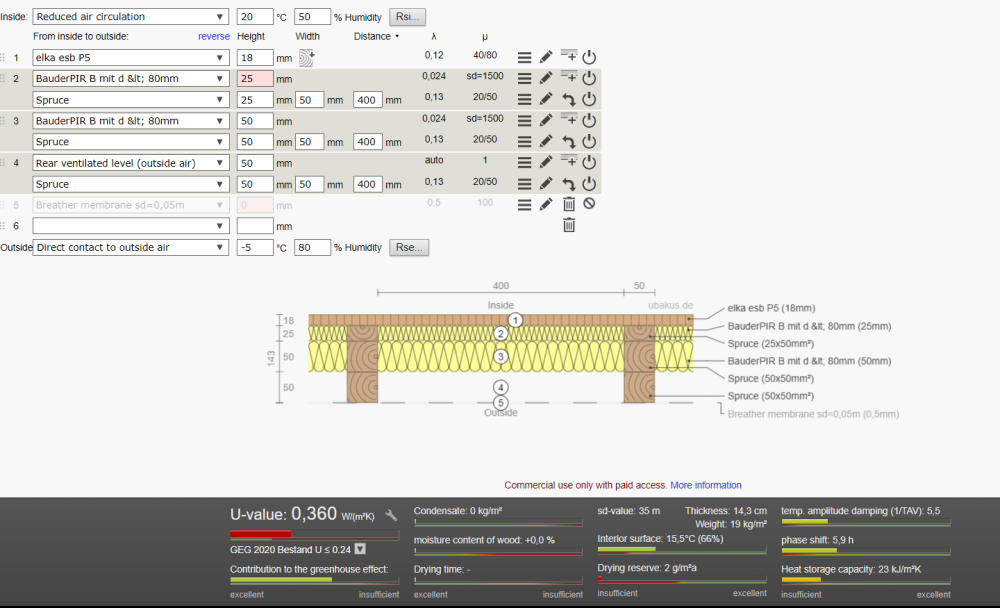
Task: Focus the outside temperature field showing -5
Action: pos(255,248)
